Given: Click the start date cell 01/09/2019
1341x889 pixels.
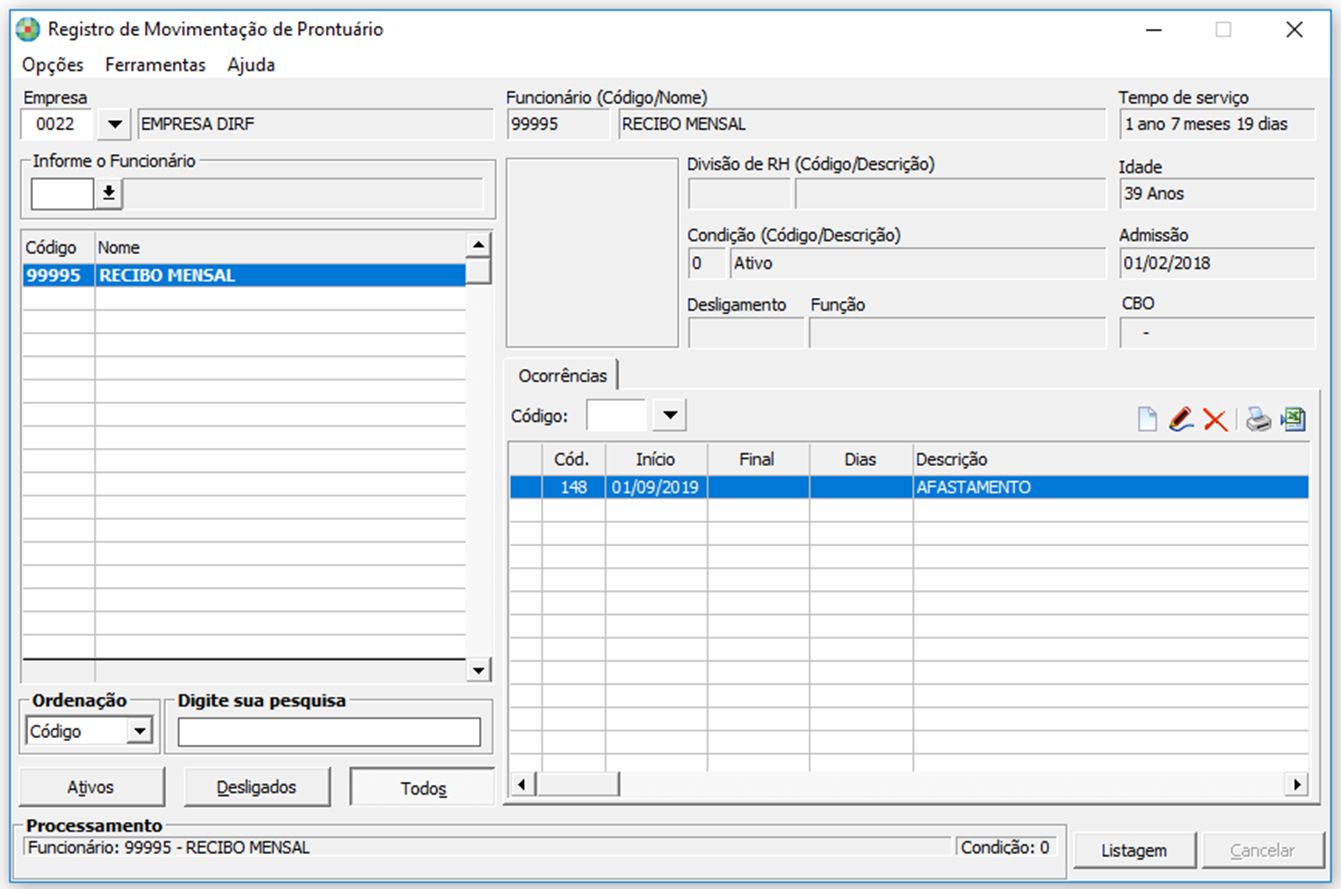Looking at the screenshot, I should (x=656, y=488).
